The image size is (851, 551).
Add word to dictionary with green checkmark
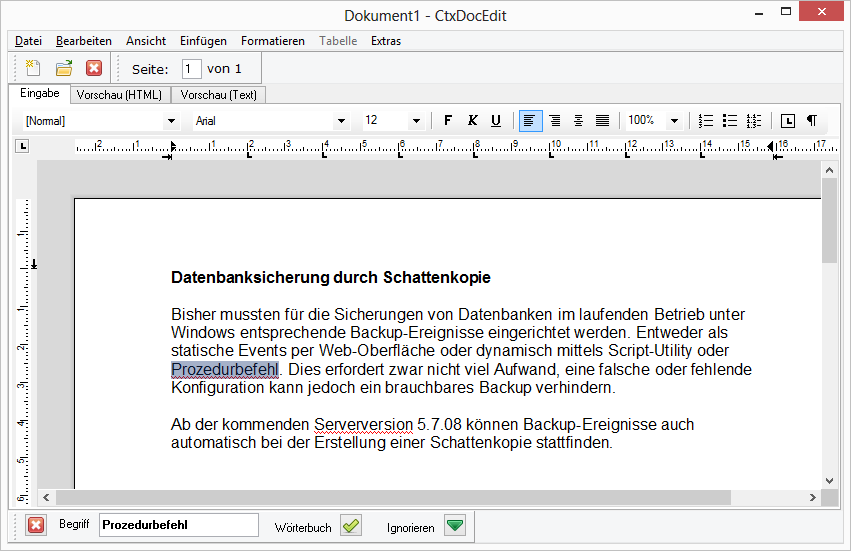click(350, 526)
